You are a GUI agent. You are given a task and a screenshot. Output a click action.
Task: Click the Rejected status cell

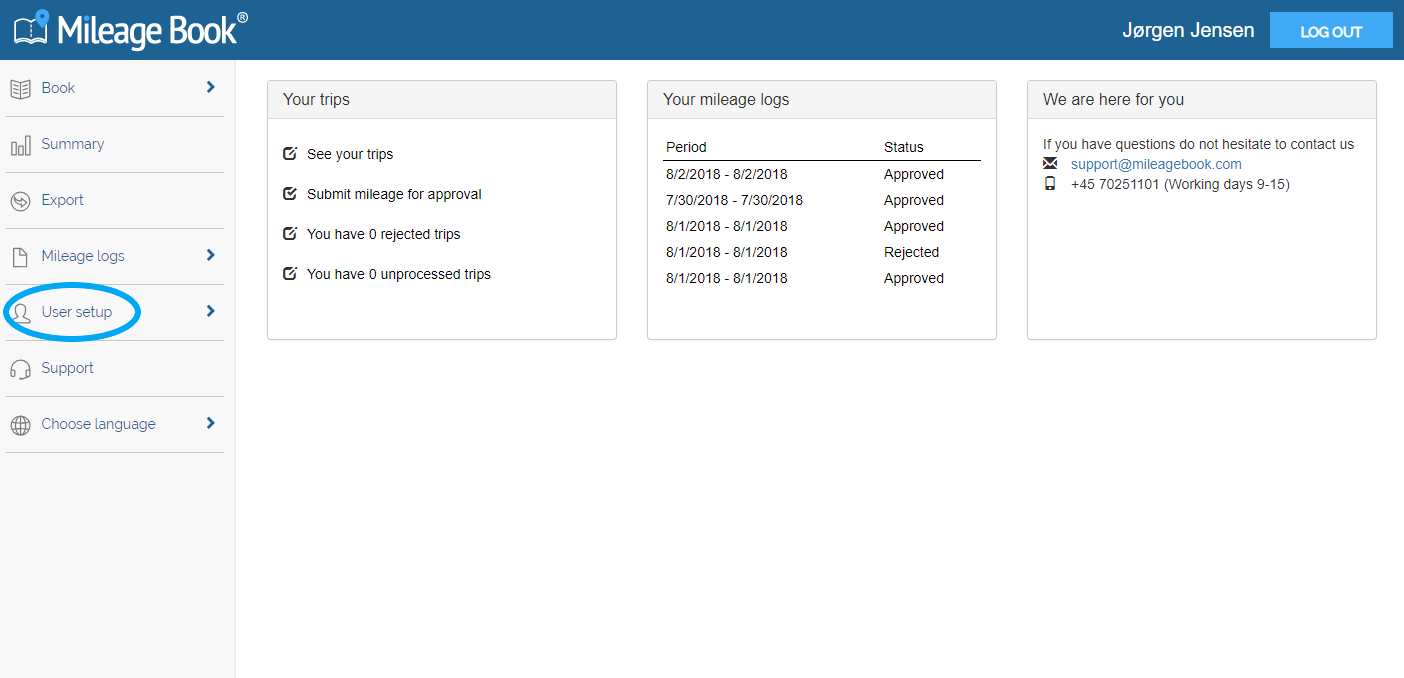(x=912, y=252)
